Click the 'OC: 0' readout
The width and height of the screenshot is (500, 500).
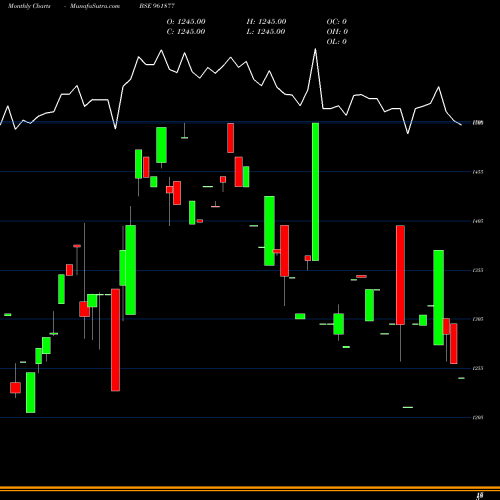337,22
